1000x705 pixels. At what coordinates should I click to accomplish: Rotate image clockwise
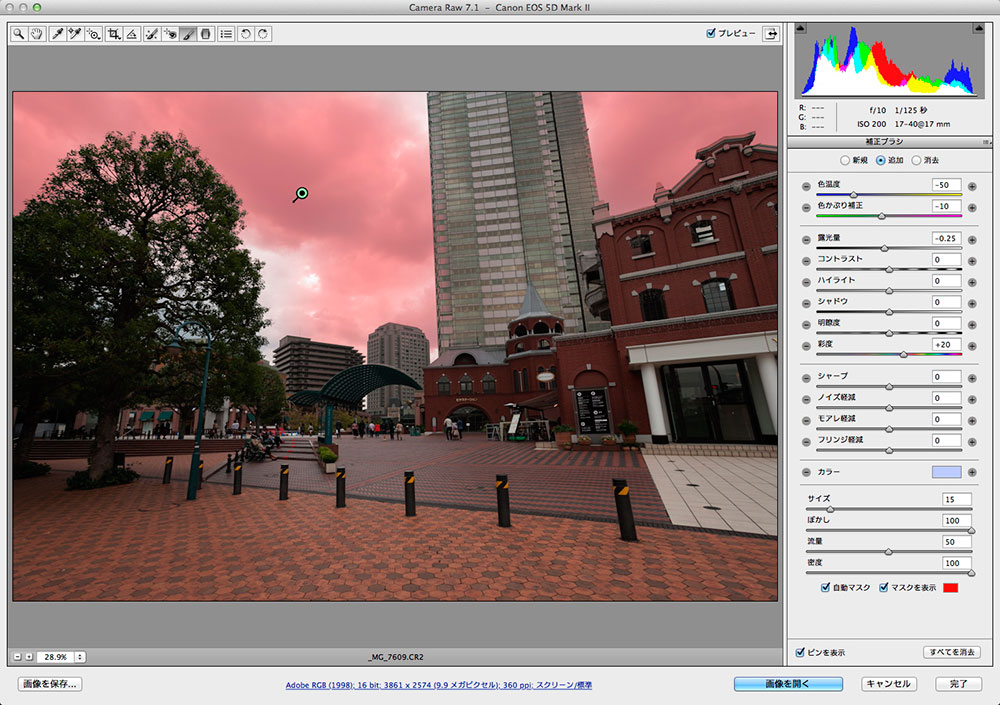pyautogui.click(x=263, y=34)
